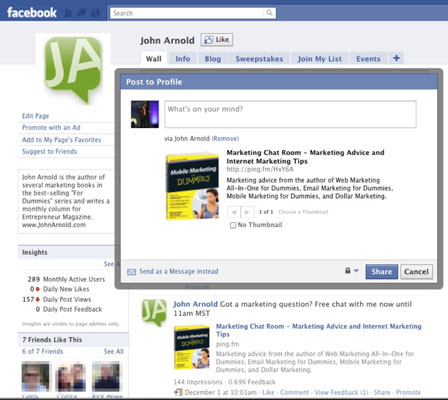
Task: Cancel the Post to Profile dialog
Action: (x=416, y=272)
